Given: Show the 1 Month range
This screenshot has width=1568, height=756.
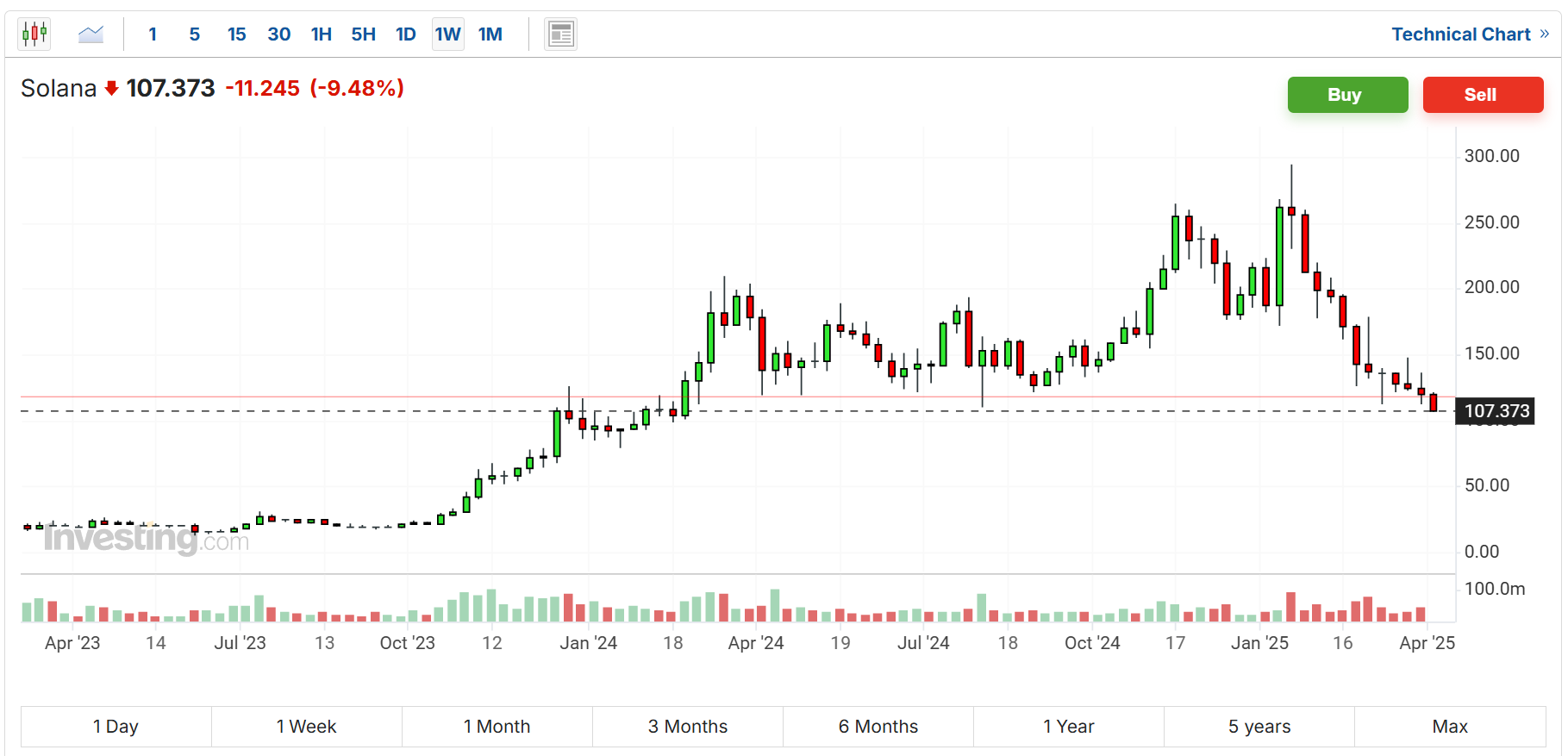Looking at the screenshot, I should [x=497, y=727].
